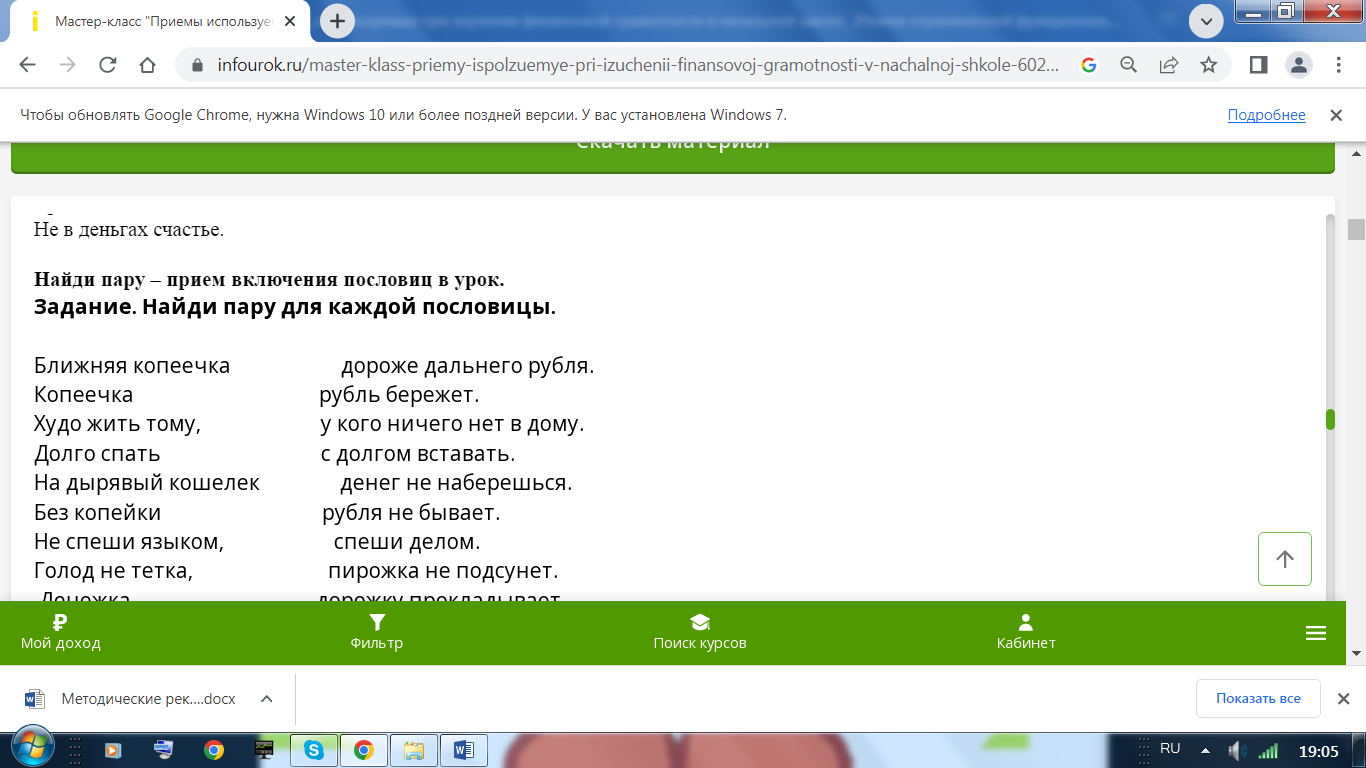Click Показать все downloads button

coord(1258,698)
